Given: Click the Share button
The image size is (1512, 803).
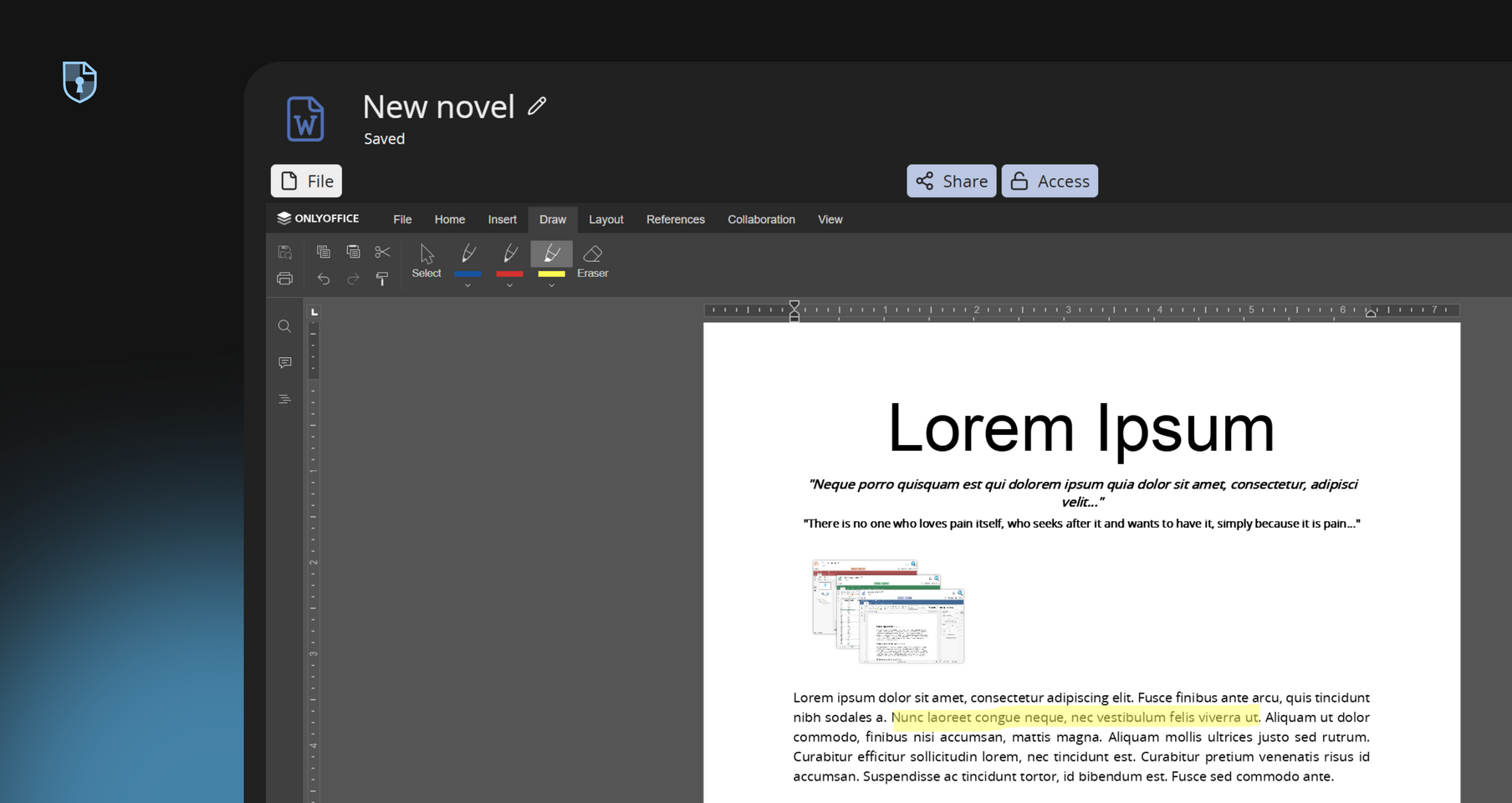Looking at the screenshot, I should tap(951, 181).
